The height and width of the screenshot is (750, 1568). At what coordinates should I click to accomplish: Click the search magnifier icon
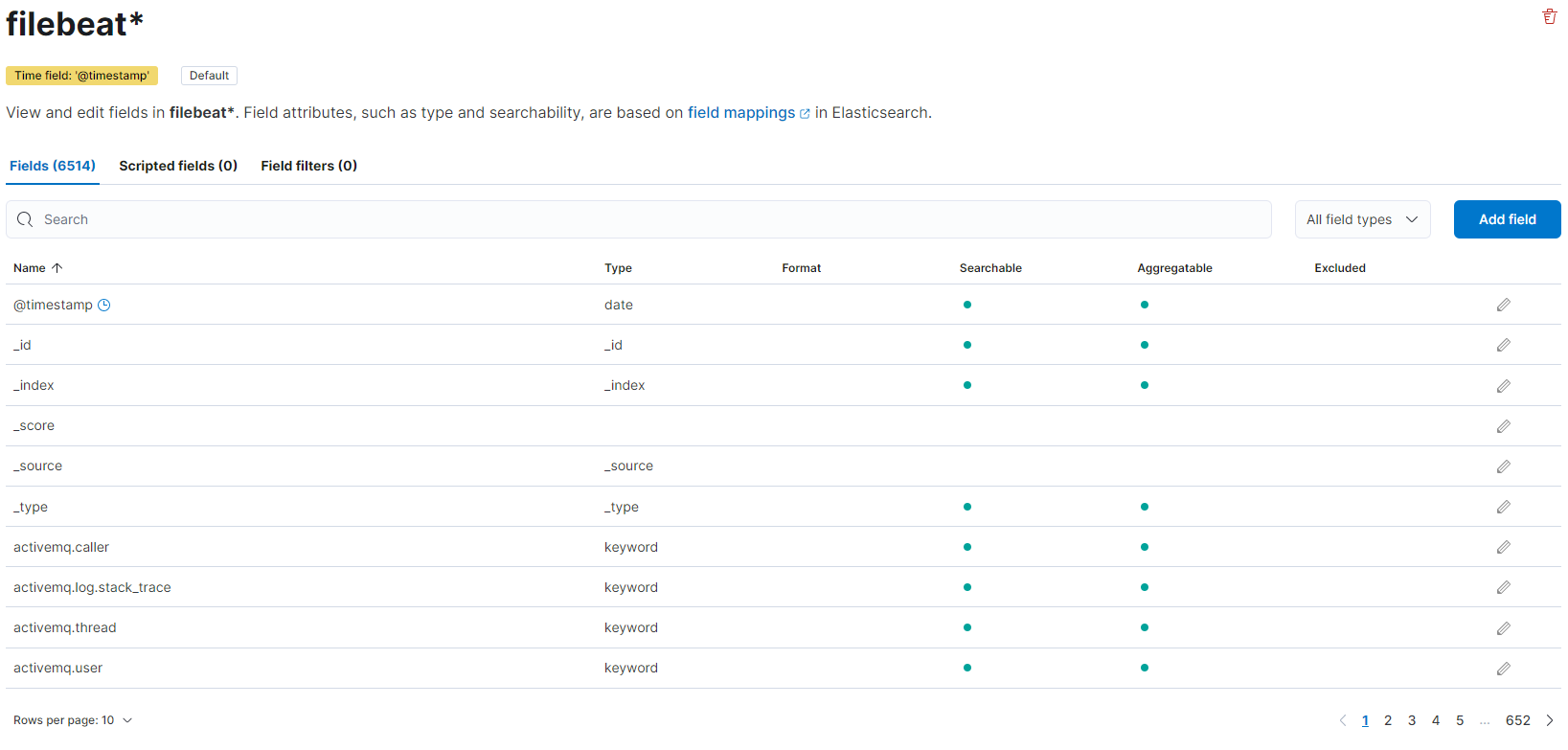click(25, 219)
